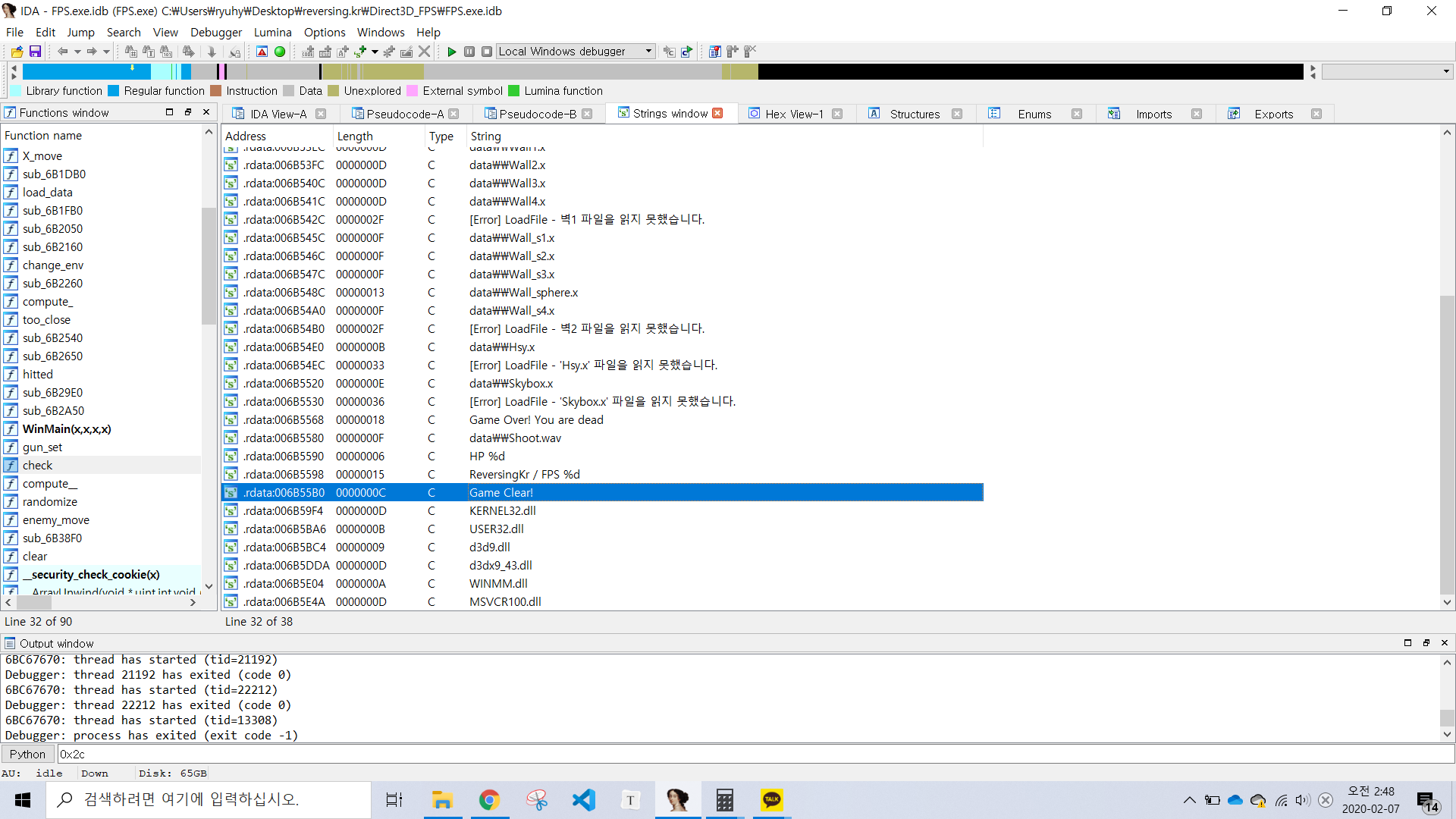Switch to the Pseudocode-A tab
The image size is (1456, 819).
click(x=405, y=114)
